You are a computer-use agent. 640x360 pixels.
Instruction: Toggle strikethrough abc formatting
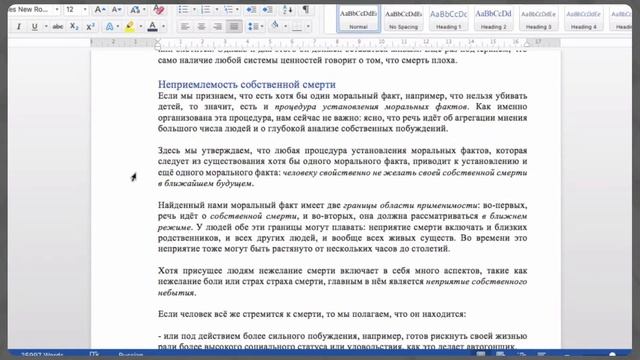pyautogui.click(x=58, y=27)
